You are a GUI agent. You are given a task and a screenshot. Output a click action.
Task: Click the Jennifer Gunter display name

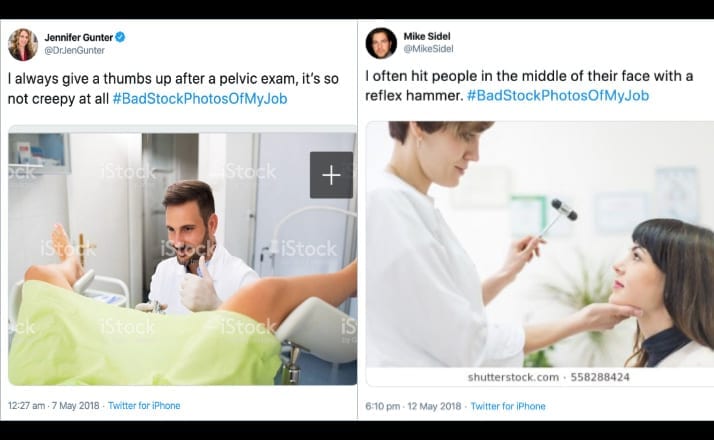[x=78, y=37]
